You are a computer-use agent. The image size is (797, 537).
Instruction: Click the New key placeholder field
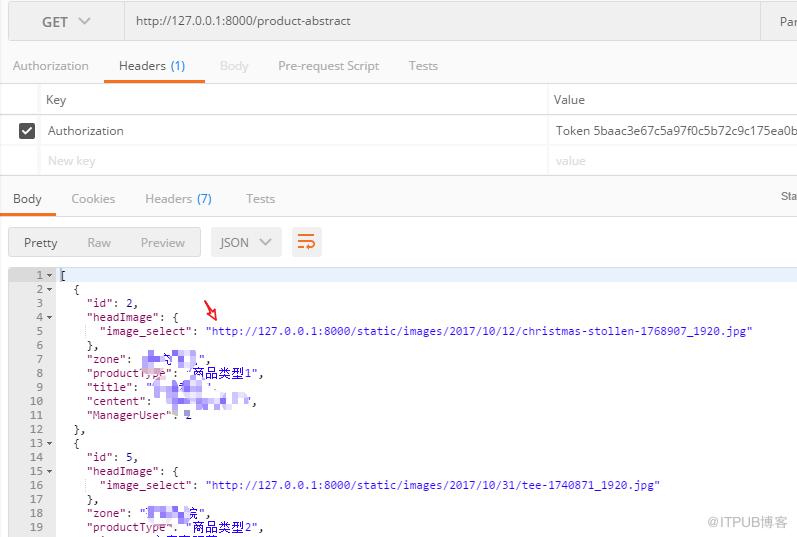[x=294, y=161]
